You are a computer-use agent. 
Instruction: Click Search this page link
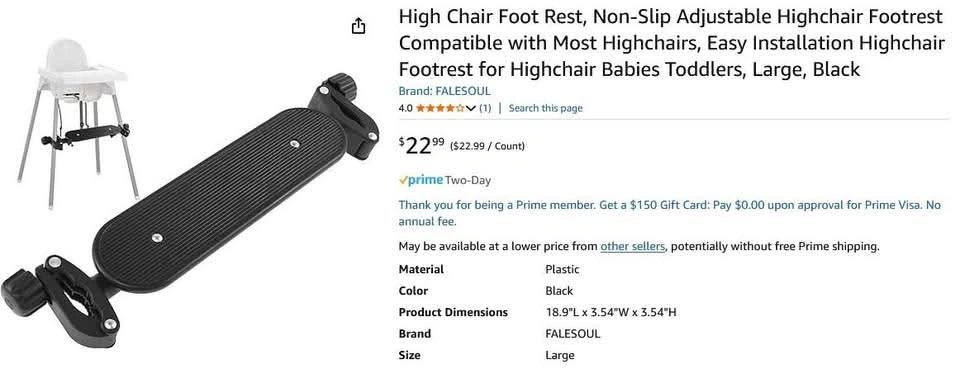546,108
